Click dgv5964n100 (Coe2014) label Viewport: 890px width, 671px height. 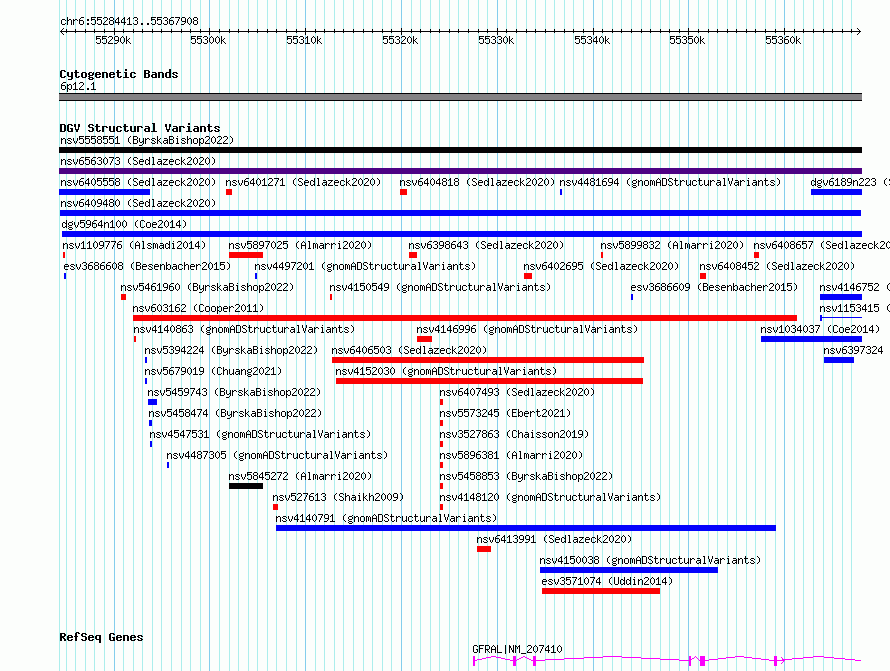124,224
